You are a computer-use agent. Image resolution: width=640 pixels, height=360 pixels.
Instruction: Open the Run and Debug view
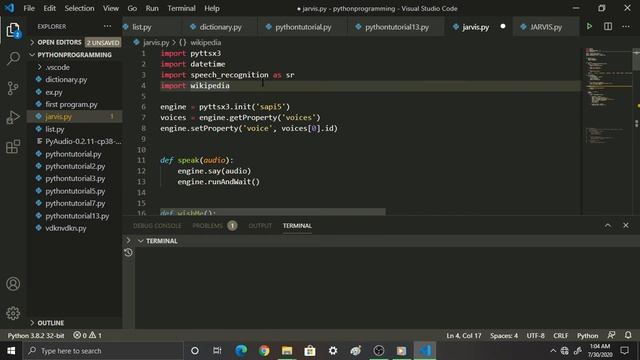(13, 117)
